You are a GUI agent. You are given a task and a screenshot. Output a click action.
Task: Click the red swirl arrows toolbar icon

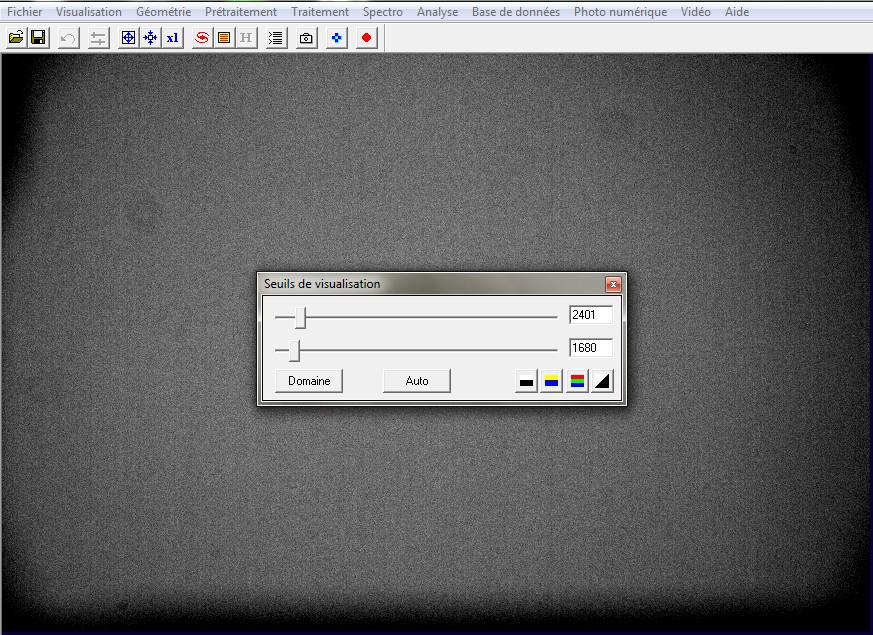pyautogui.click(x=202, y=38)
